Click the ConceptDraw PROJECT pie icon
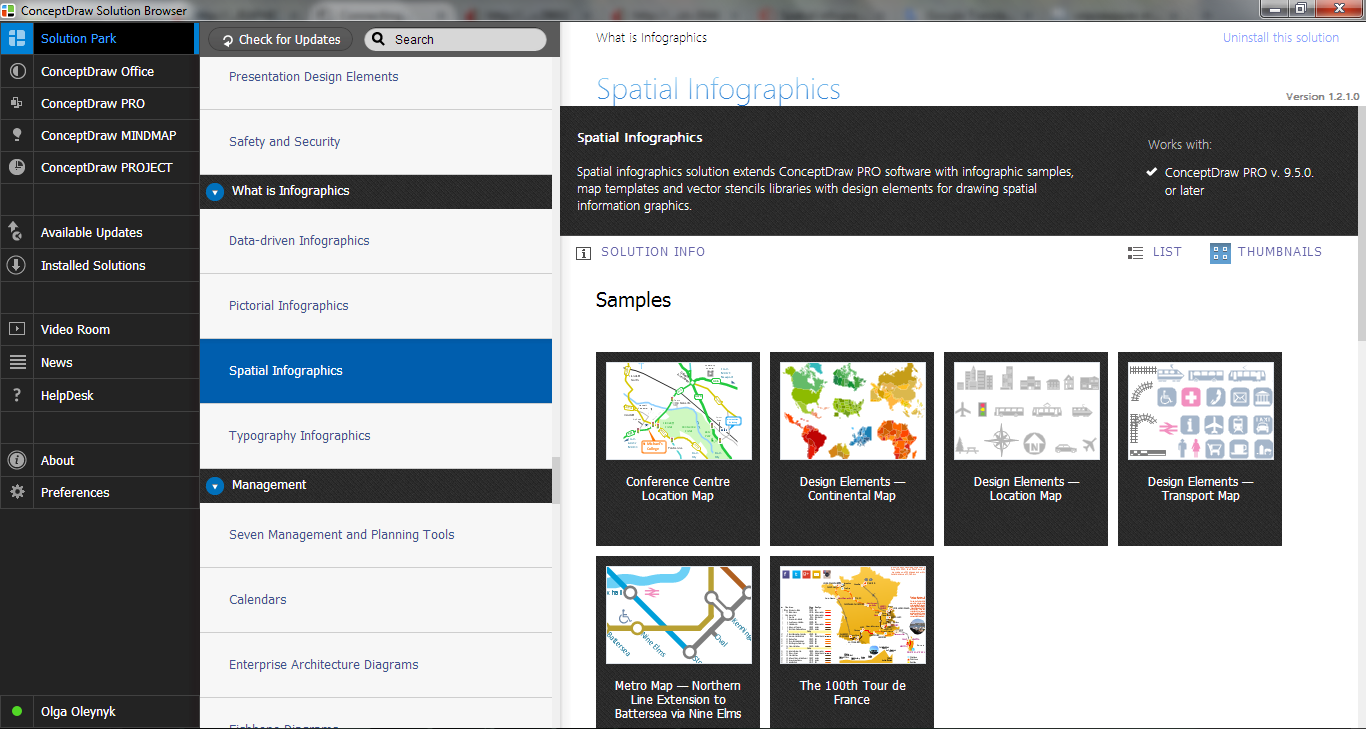This screenshot has width=1366, height=729. tap(17, 168)
